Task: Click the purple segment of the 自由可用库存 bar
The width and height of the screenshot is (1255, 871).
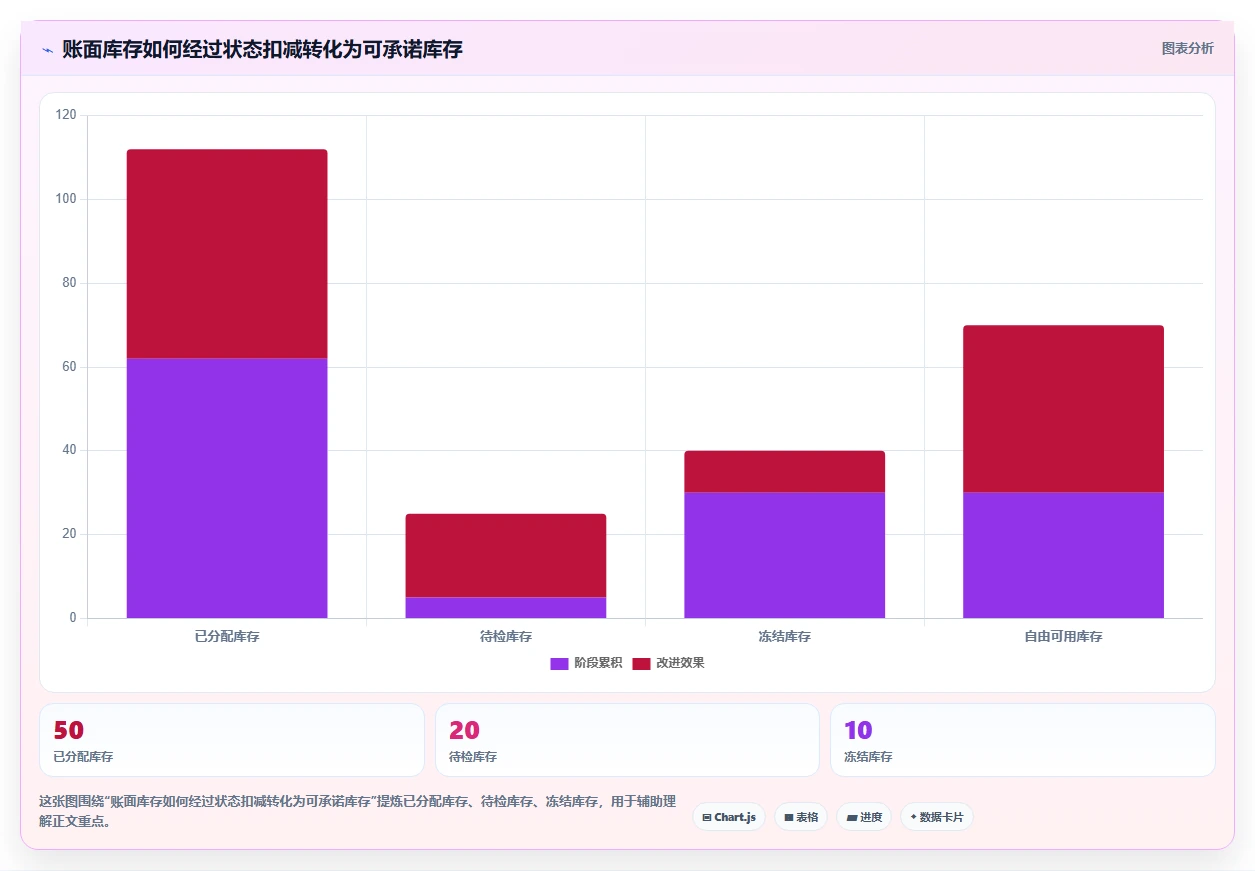Action: (1064, 555)
